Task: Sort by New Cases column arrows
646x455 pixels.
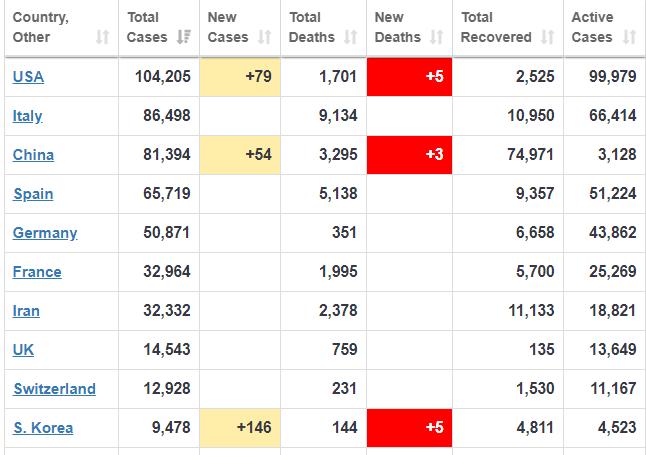Action: 264,37
